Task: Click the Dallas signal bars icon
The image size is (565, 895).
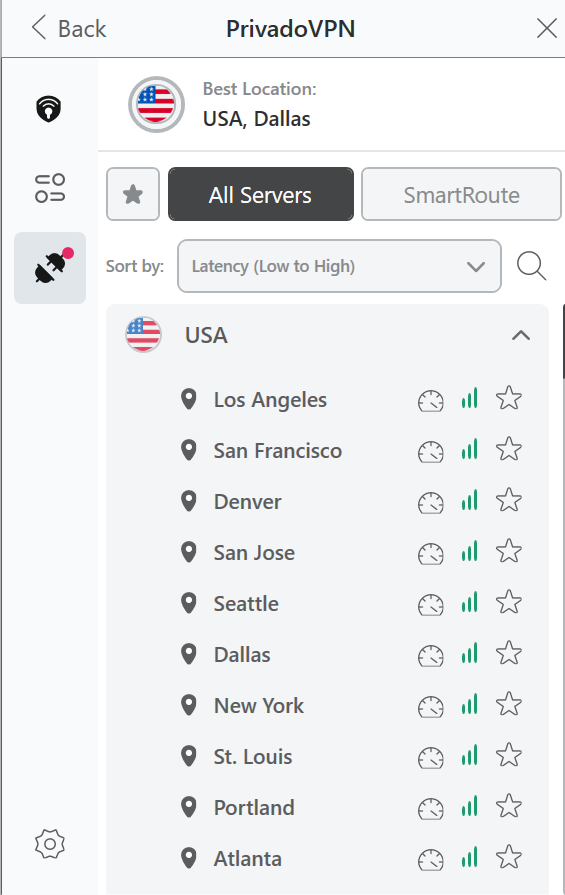Action: point(469,654)
